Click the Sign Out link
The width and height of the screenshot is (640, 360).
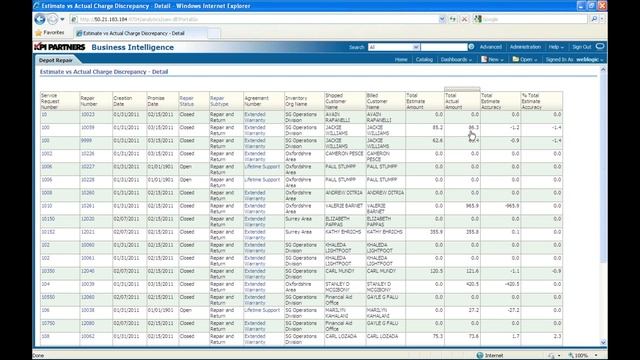(581, 47)
